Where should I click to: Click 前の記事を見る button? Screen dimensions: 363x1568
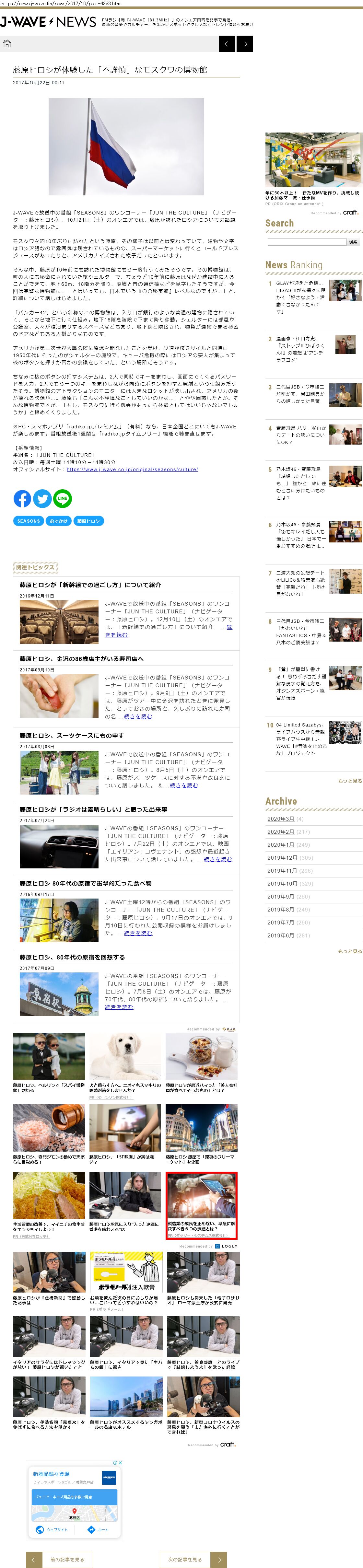(x=59, y=1560)
